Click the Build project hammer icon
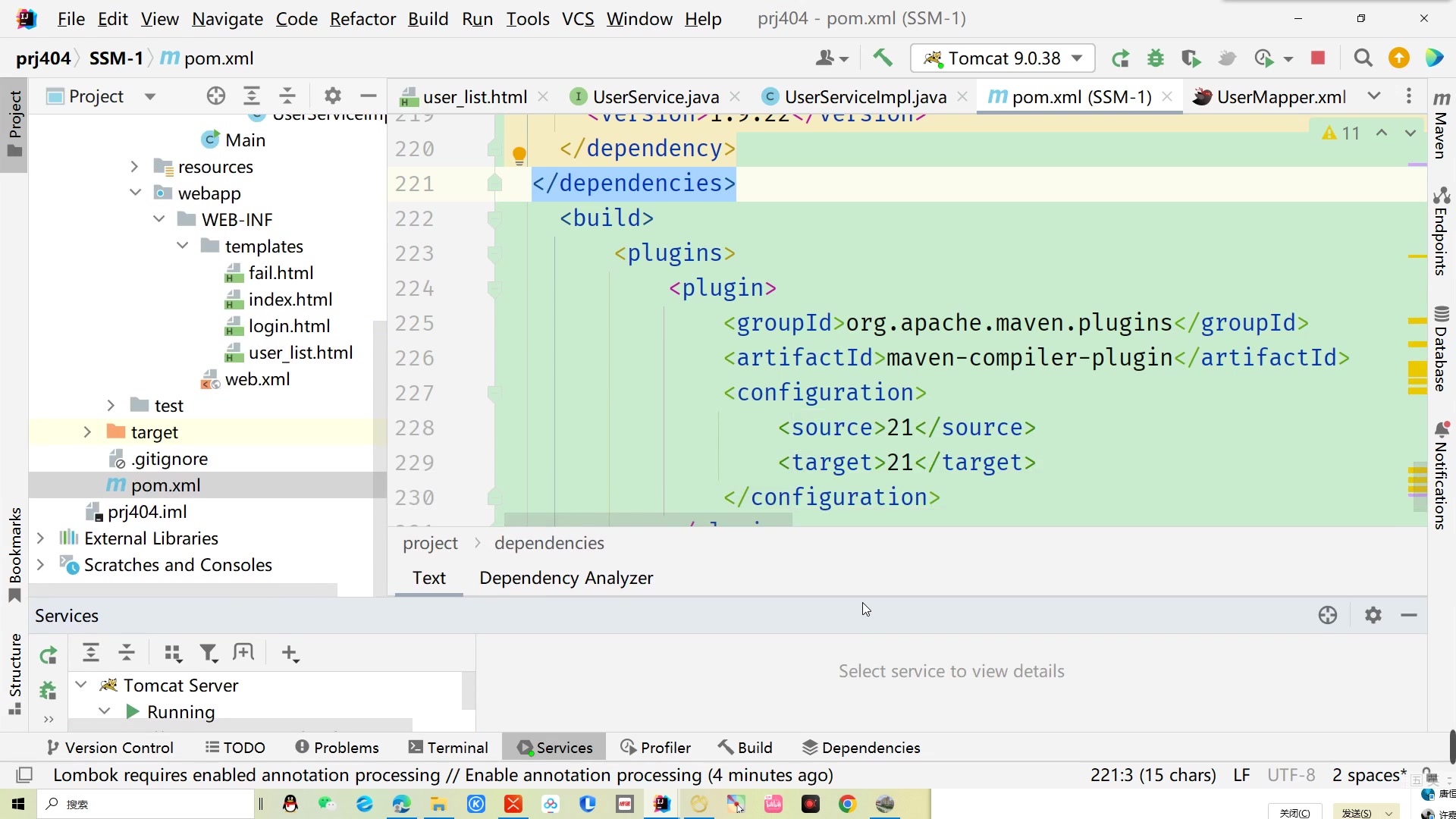Screen dimensions: 1456x819 883,58
